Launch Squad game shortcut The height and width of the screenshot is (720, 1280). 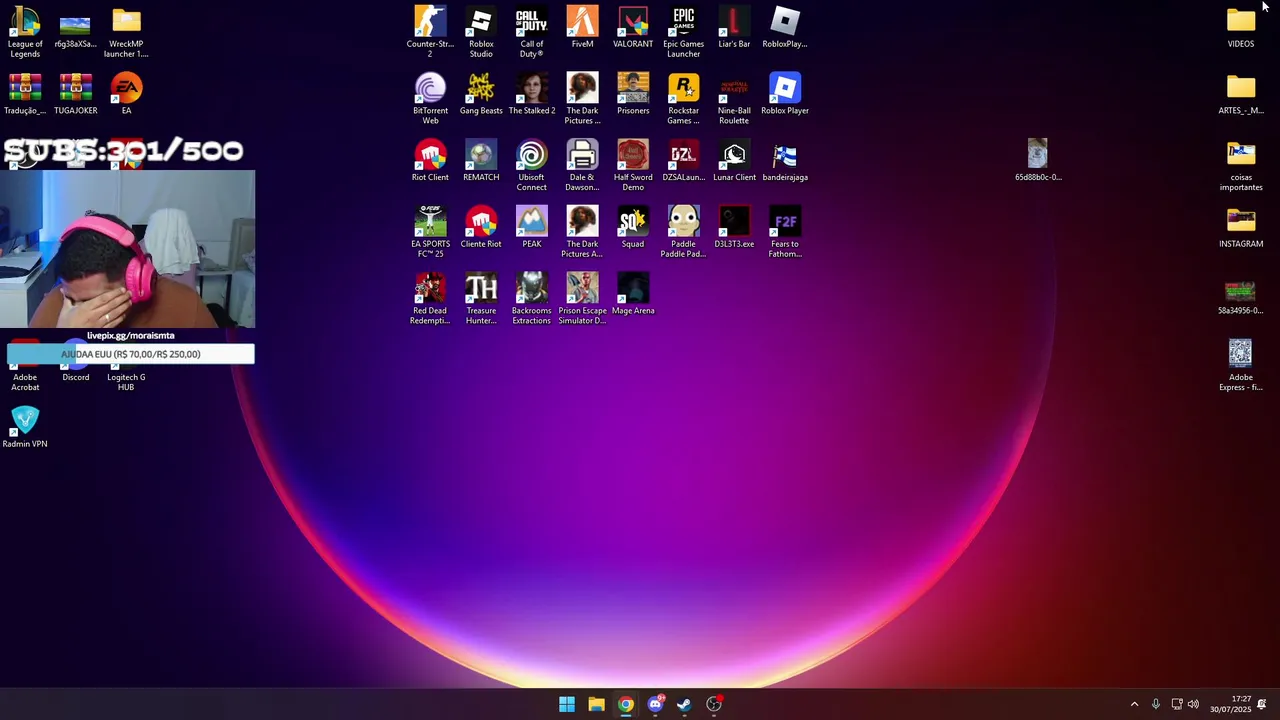(x=633, y=227)
